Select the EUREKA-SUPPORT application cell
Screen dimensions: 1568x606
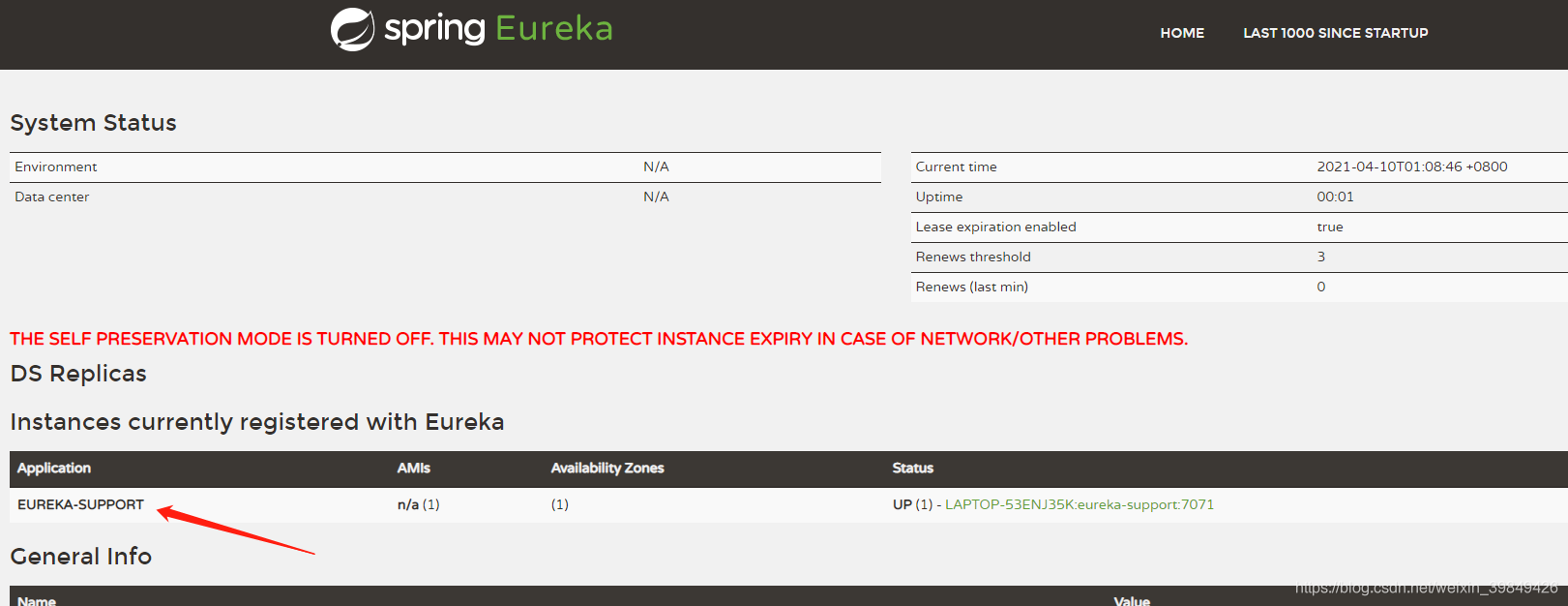[80, 504]
